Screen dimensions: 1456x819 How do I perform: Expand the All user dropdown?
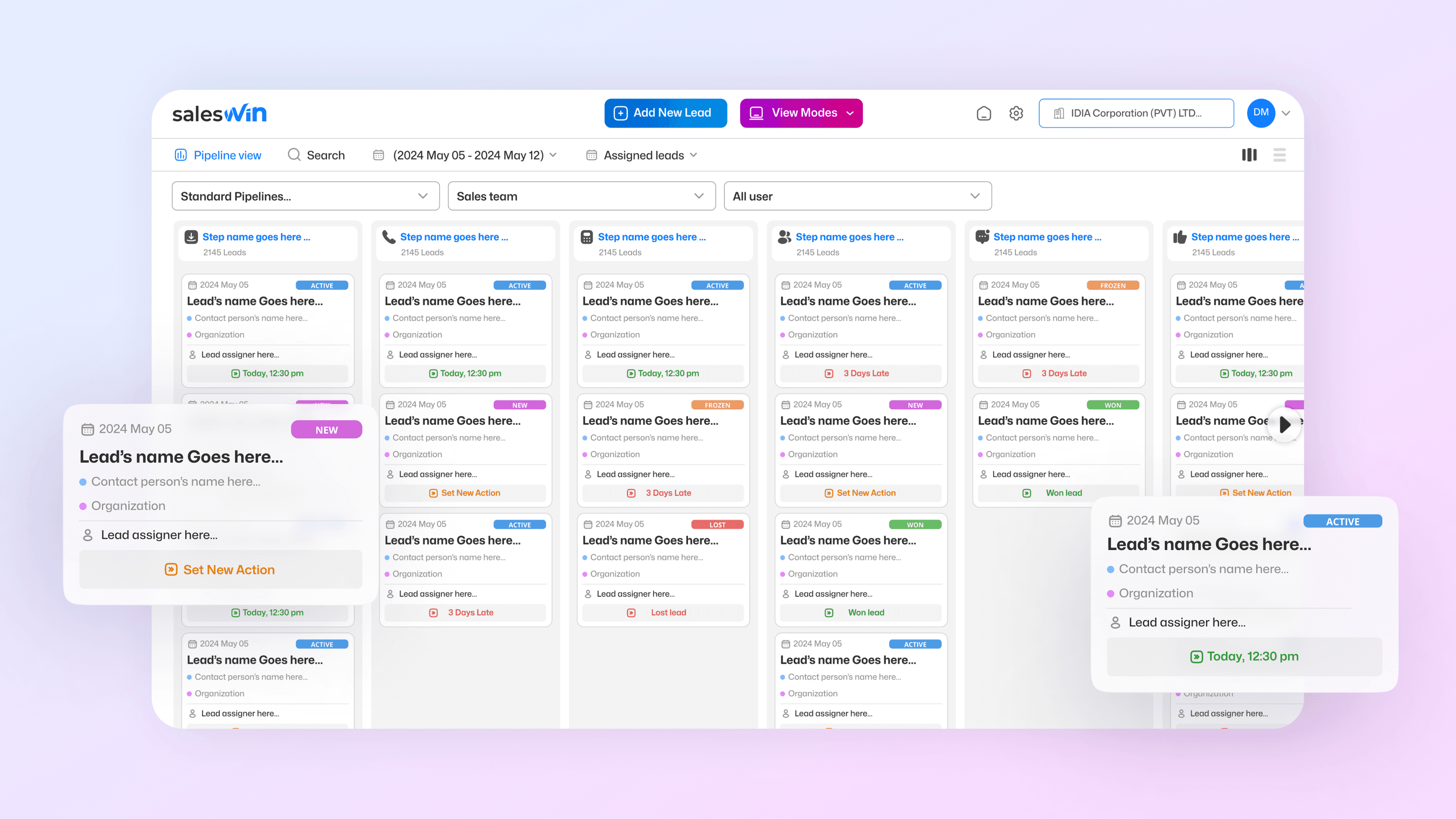pyautogui.click(x=857, y=196)
